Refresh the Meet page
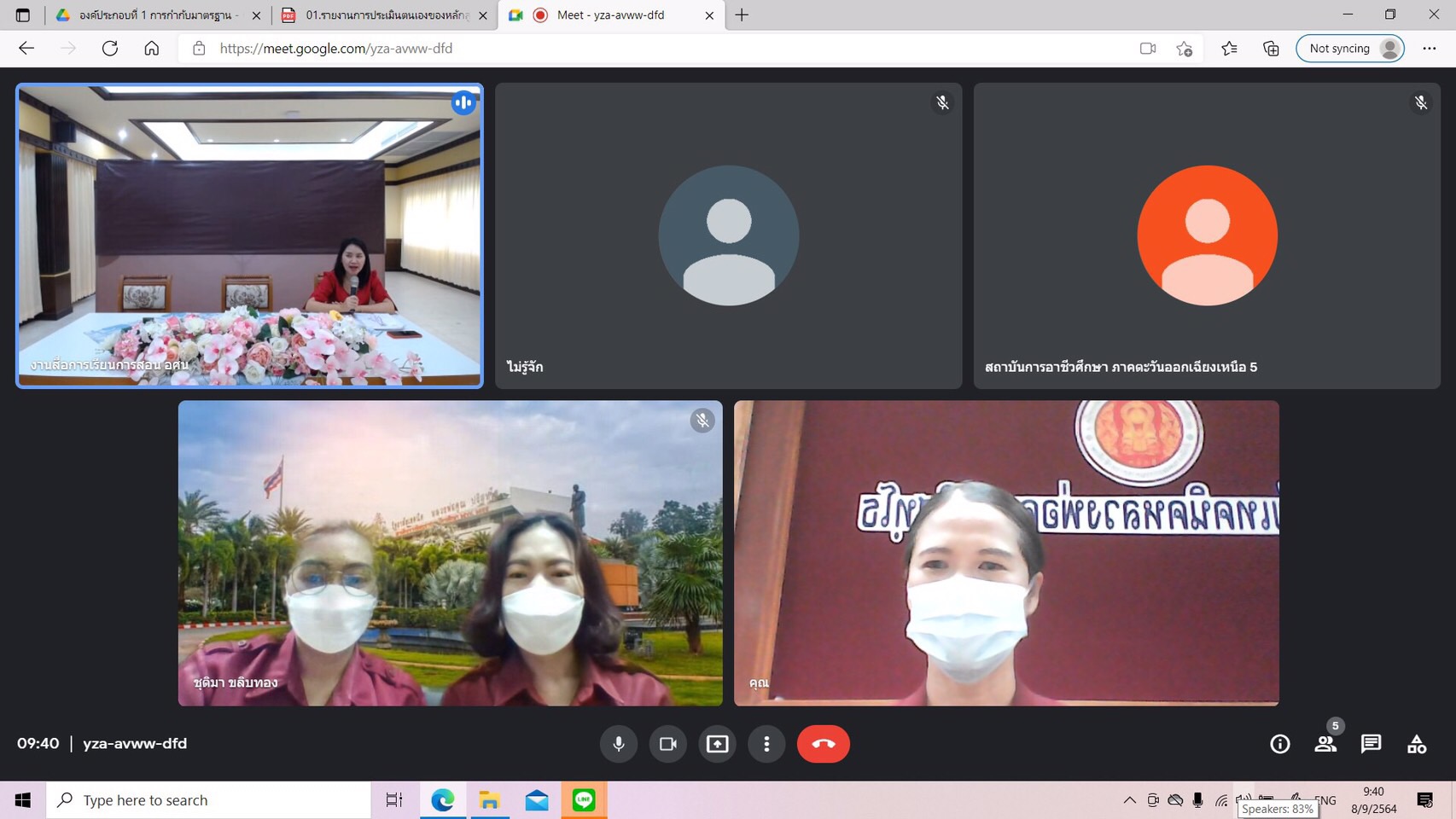This screenshot has width=1456, height=819. pyautogui.click(x=110, y=49)
